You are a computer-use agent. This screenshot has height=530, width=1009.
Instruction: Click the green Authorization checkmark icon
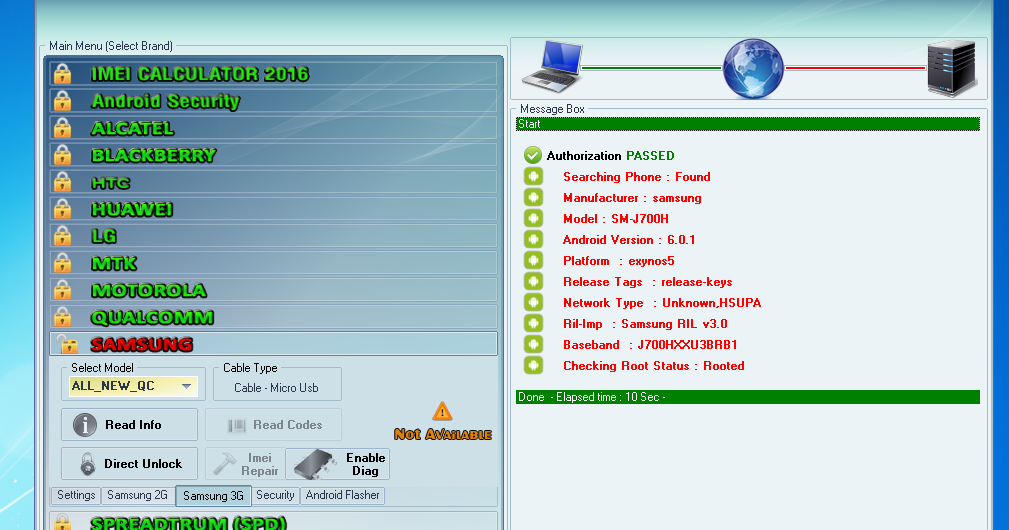[x=533, y=155]
